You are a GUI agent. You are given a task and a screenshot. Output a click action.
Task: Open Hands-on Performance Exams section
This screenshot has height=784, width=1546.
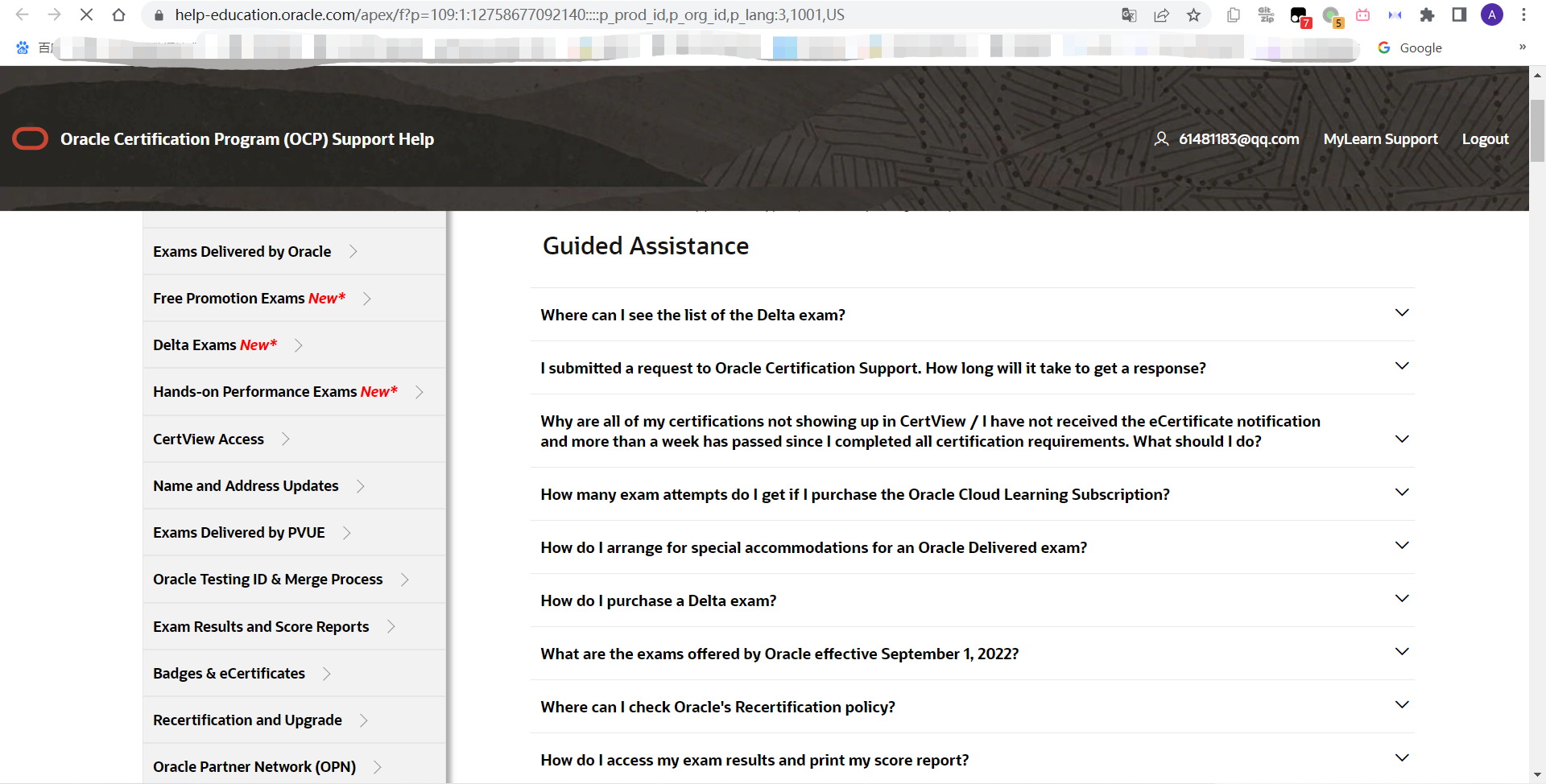tap(294, 392)
